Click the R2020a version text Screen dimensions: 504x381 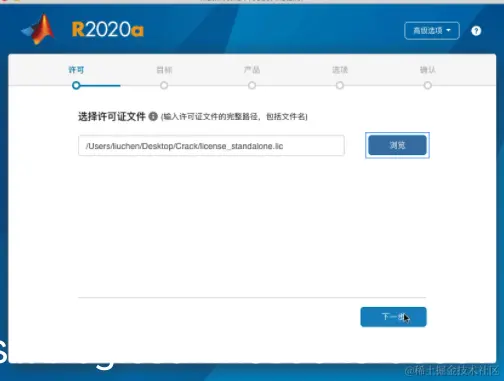pyautogui.click(x=108, y=29)
